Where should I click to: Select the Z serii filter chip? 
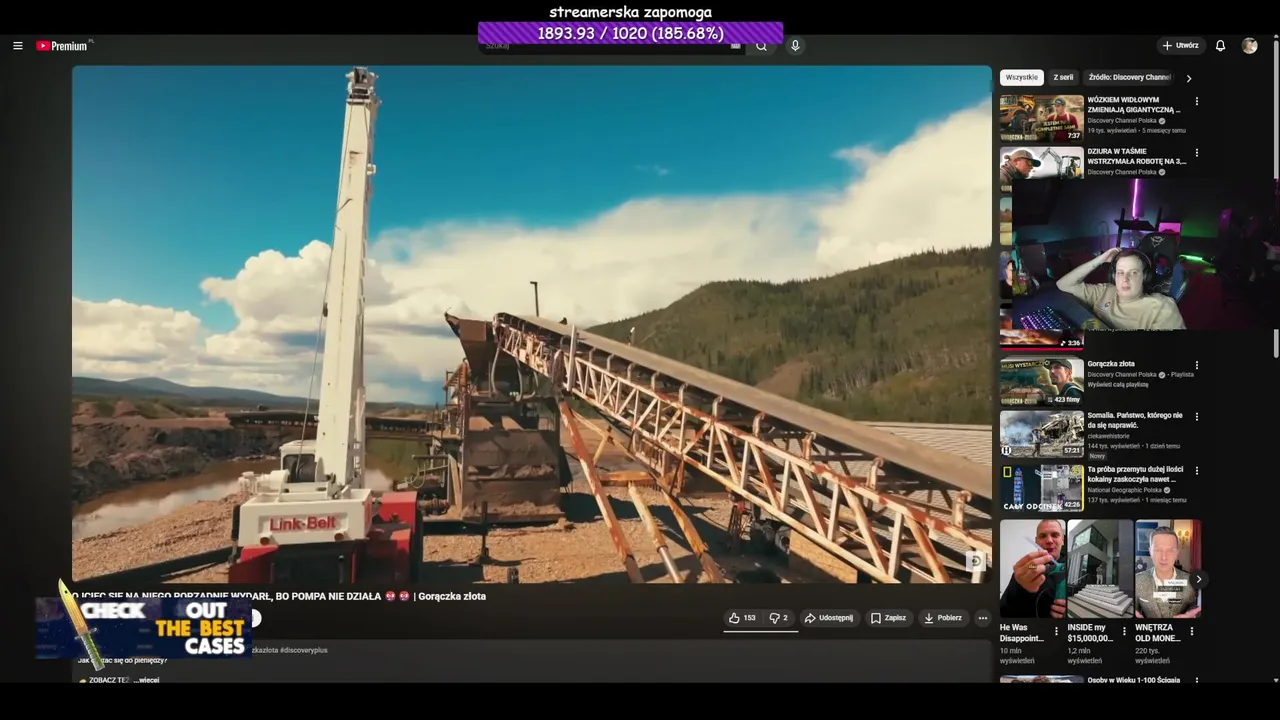(1063, 77)
